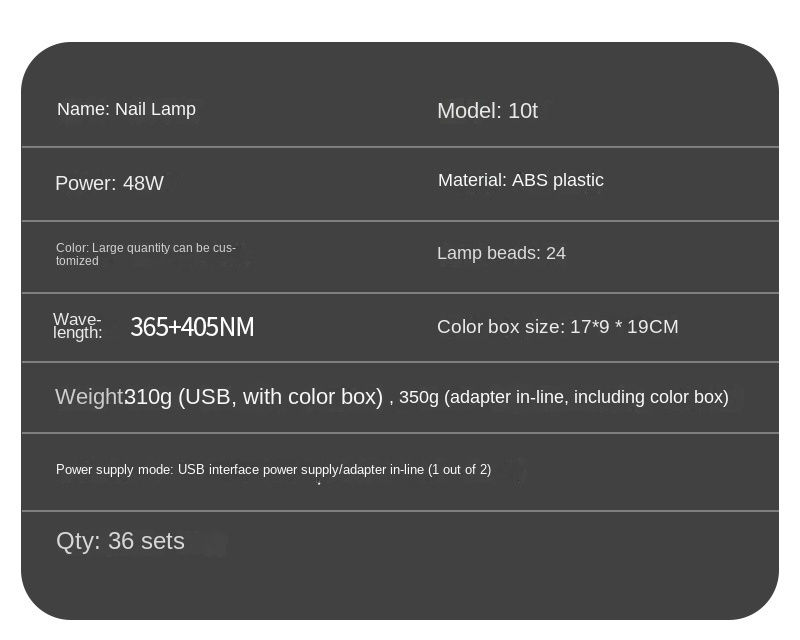
Task: Select the 'Model: 10t' label
Action: point(487,111)
